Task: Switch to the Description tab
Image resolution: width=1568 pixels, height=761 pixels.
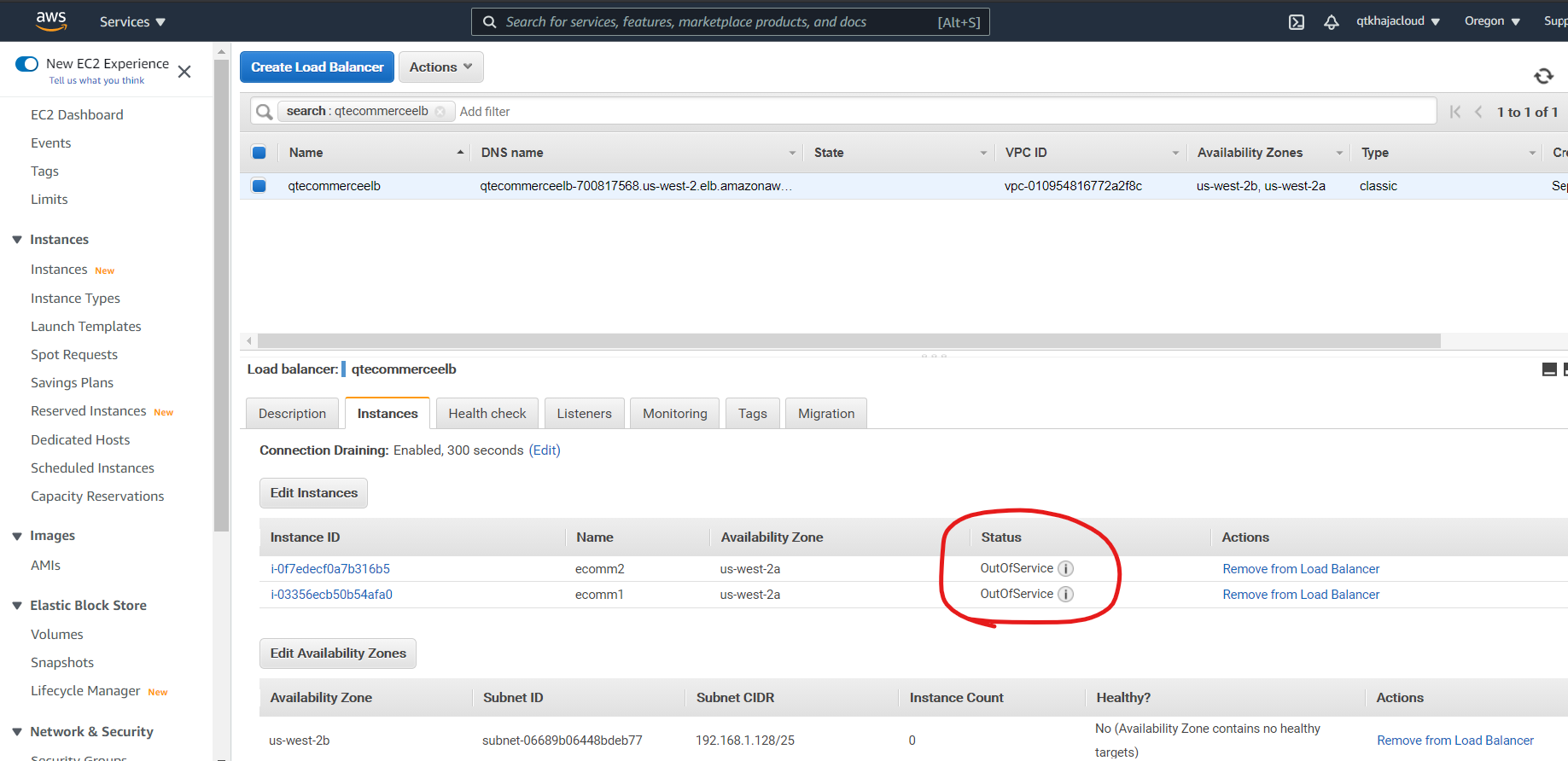Action: 292,414
